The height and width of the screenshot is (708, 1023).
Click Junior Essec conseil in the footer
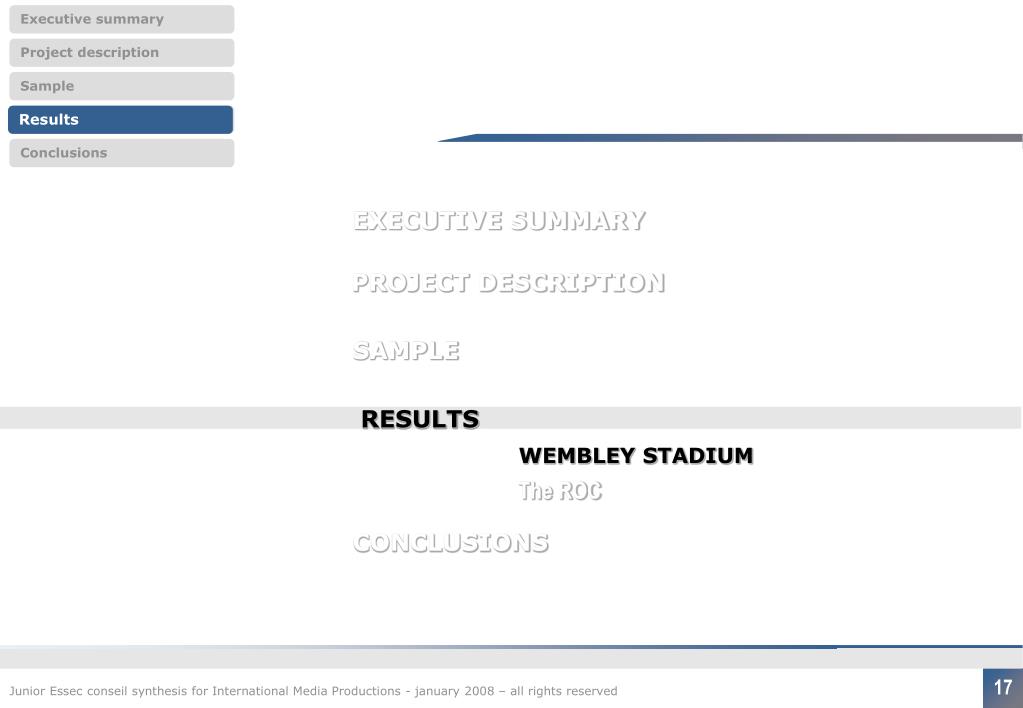click(x=69, y=691)
